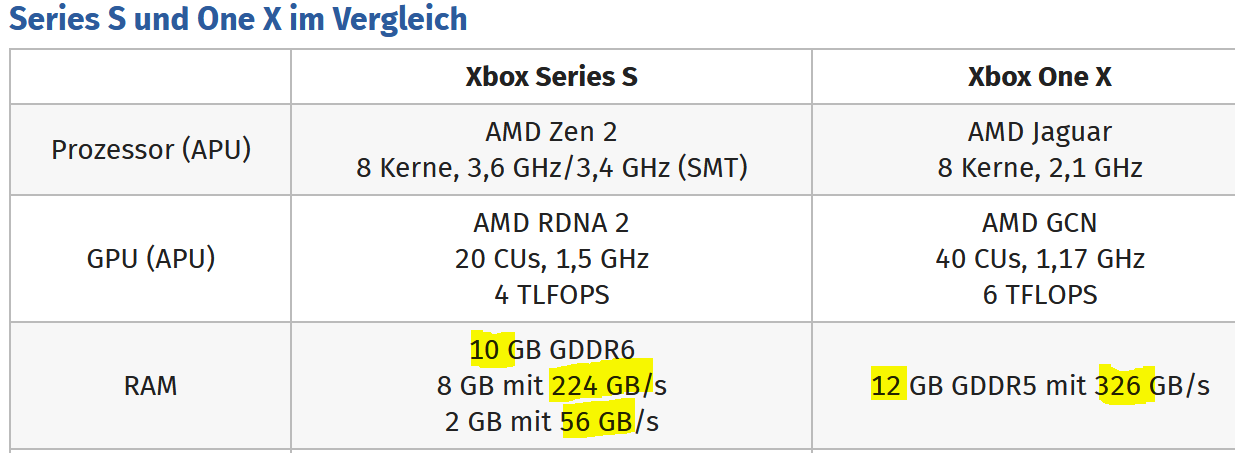The height and width of the screenshot is (453, 1235).
Task: Click the "RAM" row label
Action: [151, 385]
